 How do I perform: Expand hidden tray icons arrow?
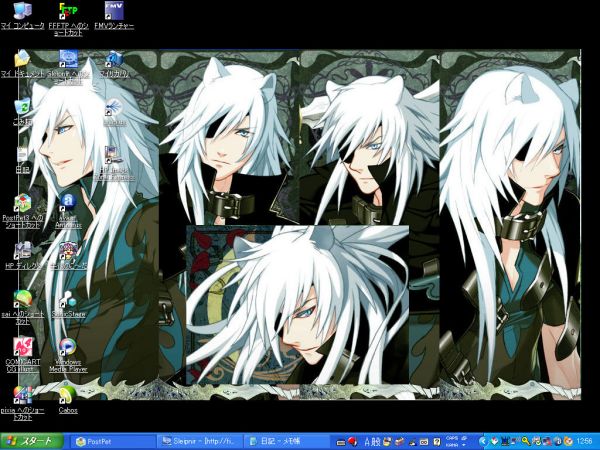pyautogui.click(x=483, y=442)
